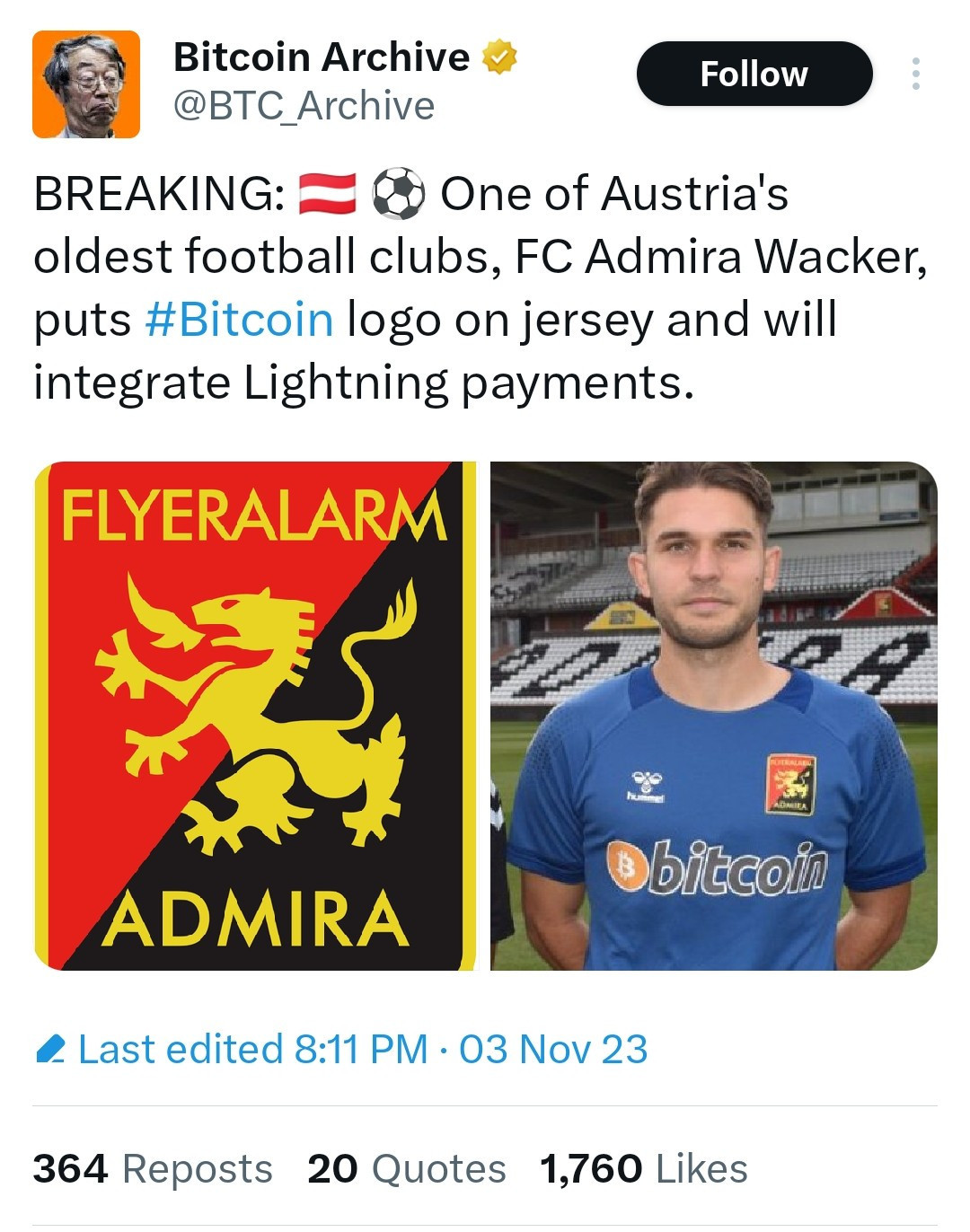
Task: Open the Bitcoin Archive profile avatar
Action: pos(86,84)
